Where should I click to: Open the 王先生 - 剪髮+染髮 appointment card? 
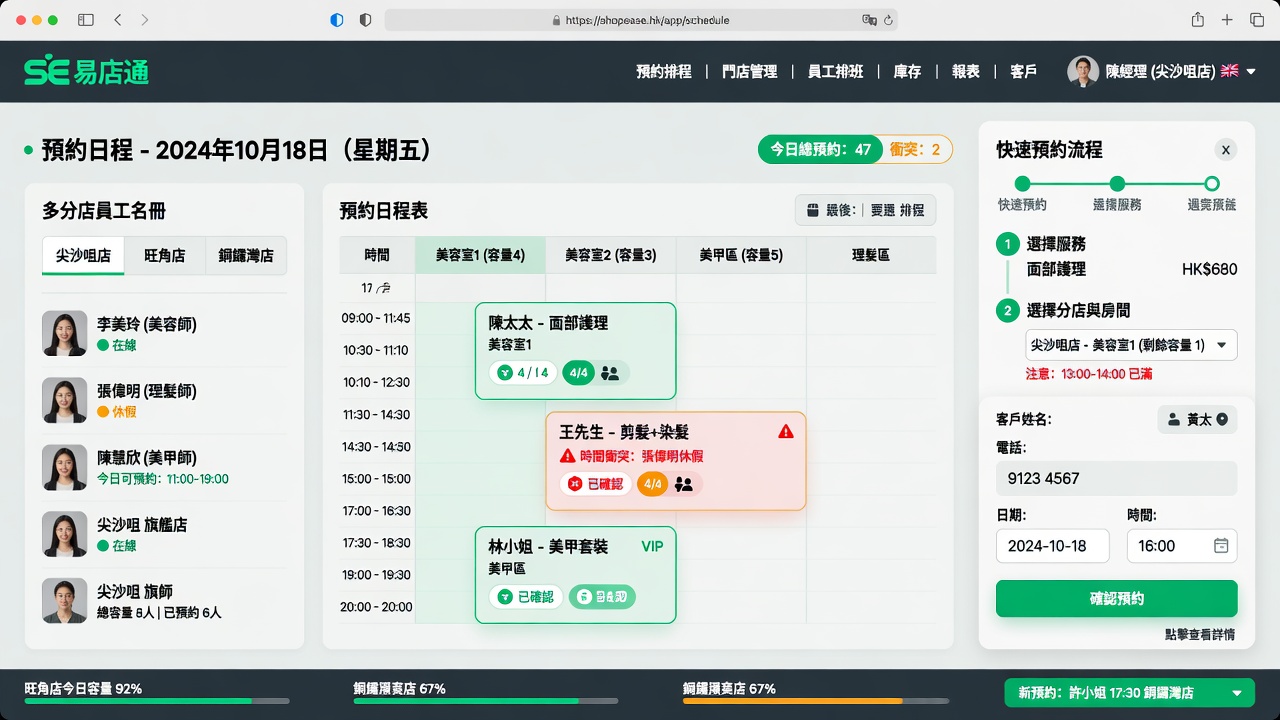point(675,461)
